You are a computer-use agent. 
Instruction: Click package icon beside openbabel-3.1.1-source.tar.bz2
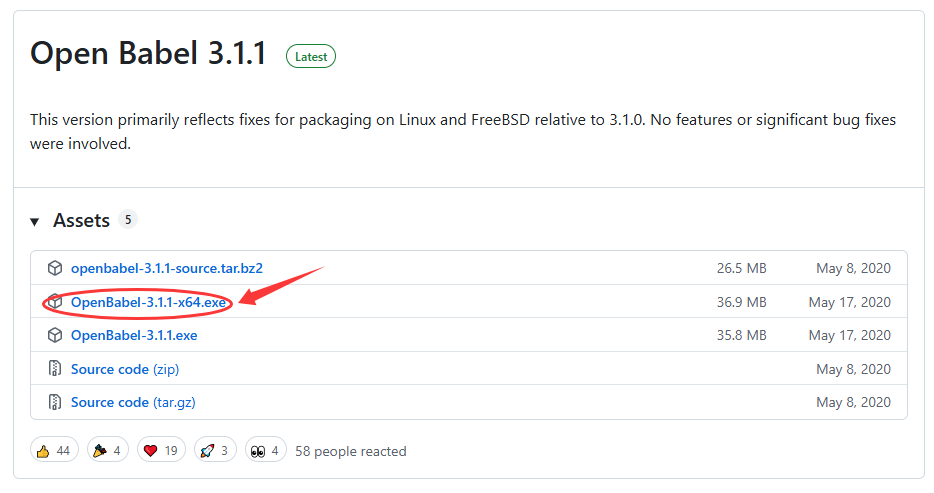(x=55, y=268)
